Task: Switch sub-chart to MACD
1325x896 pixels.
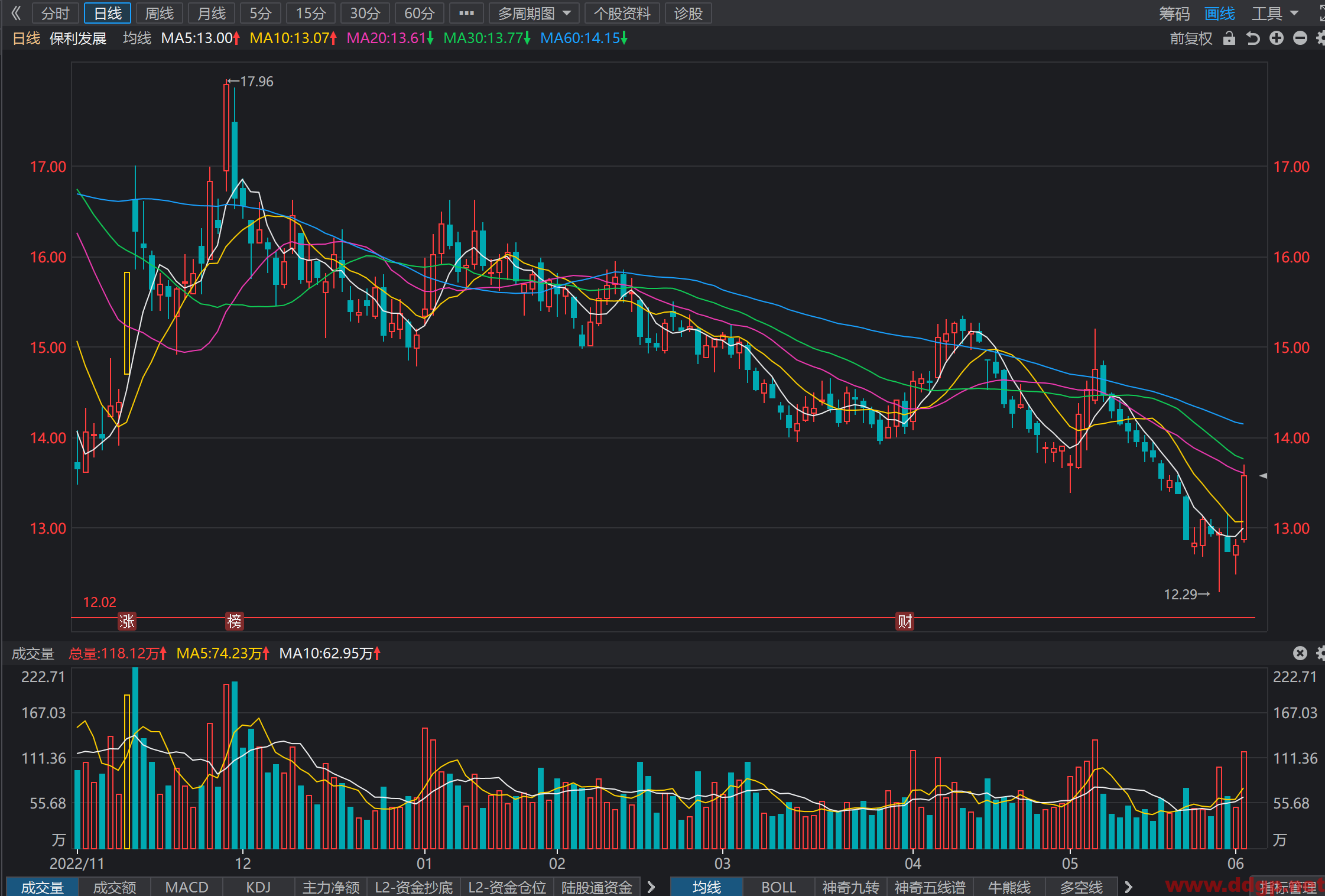Action: [187, 887]
